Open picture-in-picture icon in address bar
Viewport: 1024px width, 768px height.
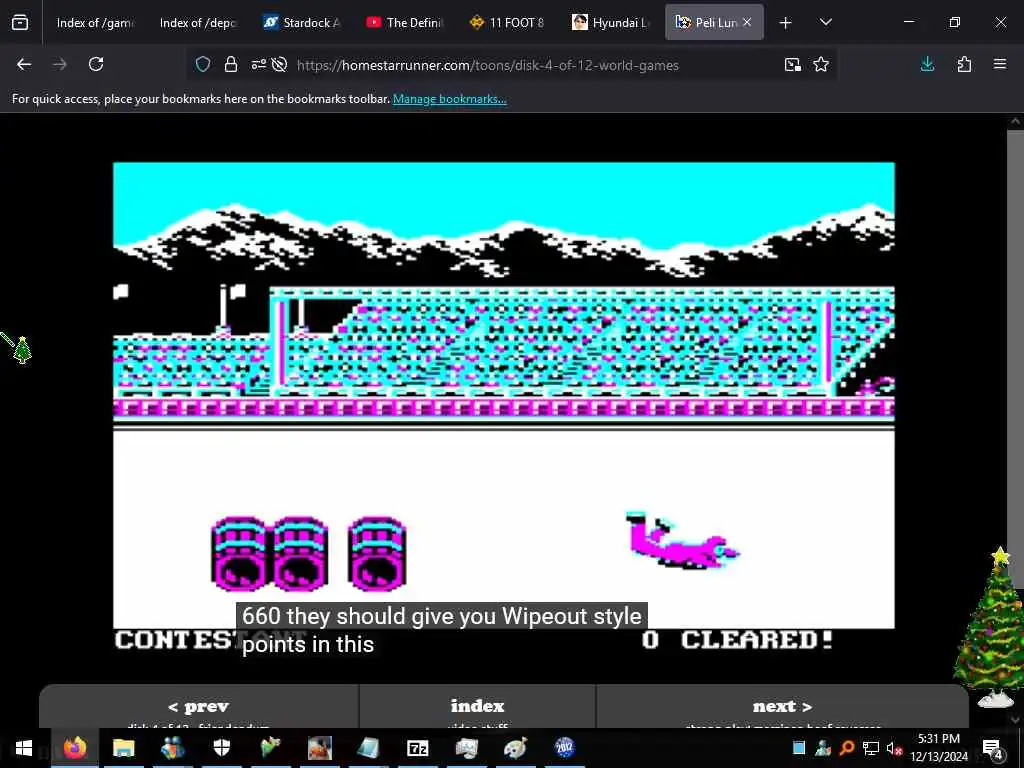(x=793, y=64)
